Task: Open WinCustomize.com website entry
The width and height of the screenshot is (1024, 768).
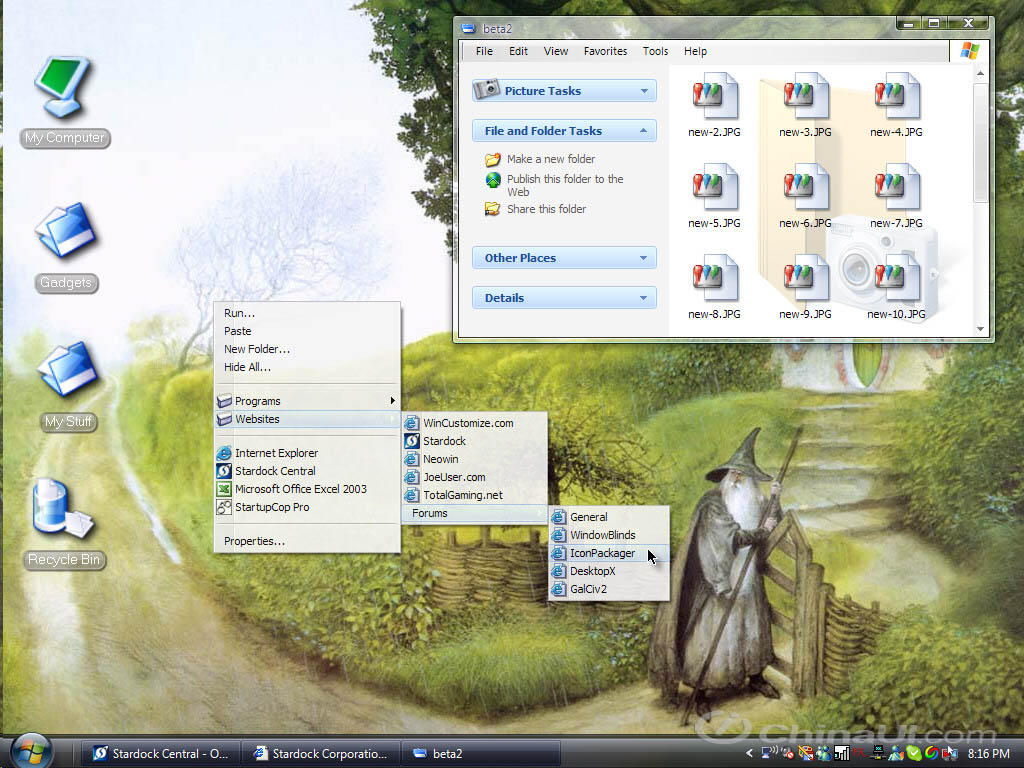Action: pos(474,423)
